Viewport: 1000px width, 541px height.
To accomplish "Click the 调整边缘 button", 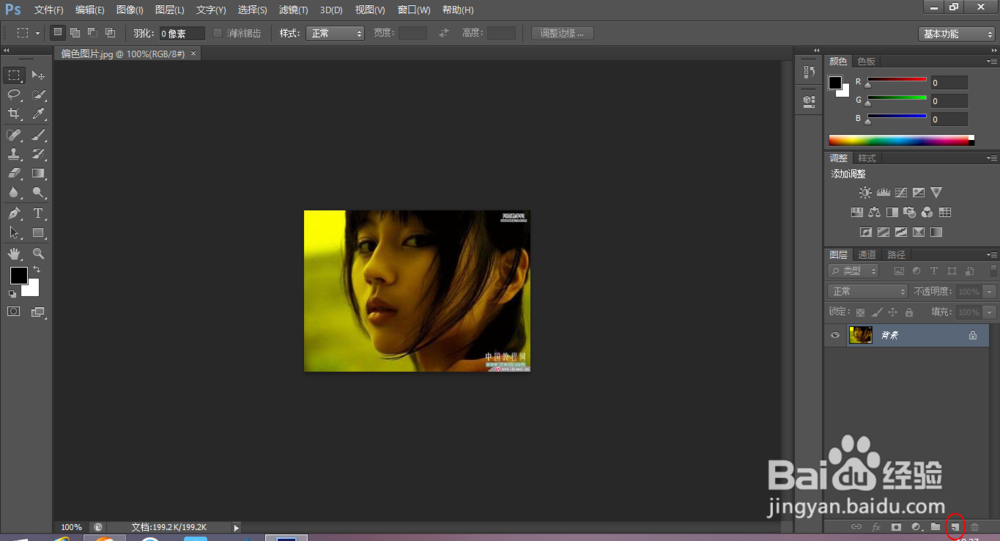I will tap(562, 33).
